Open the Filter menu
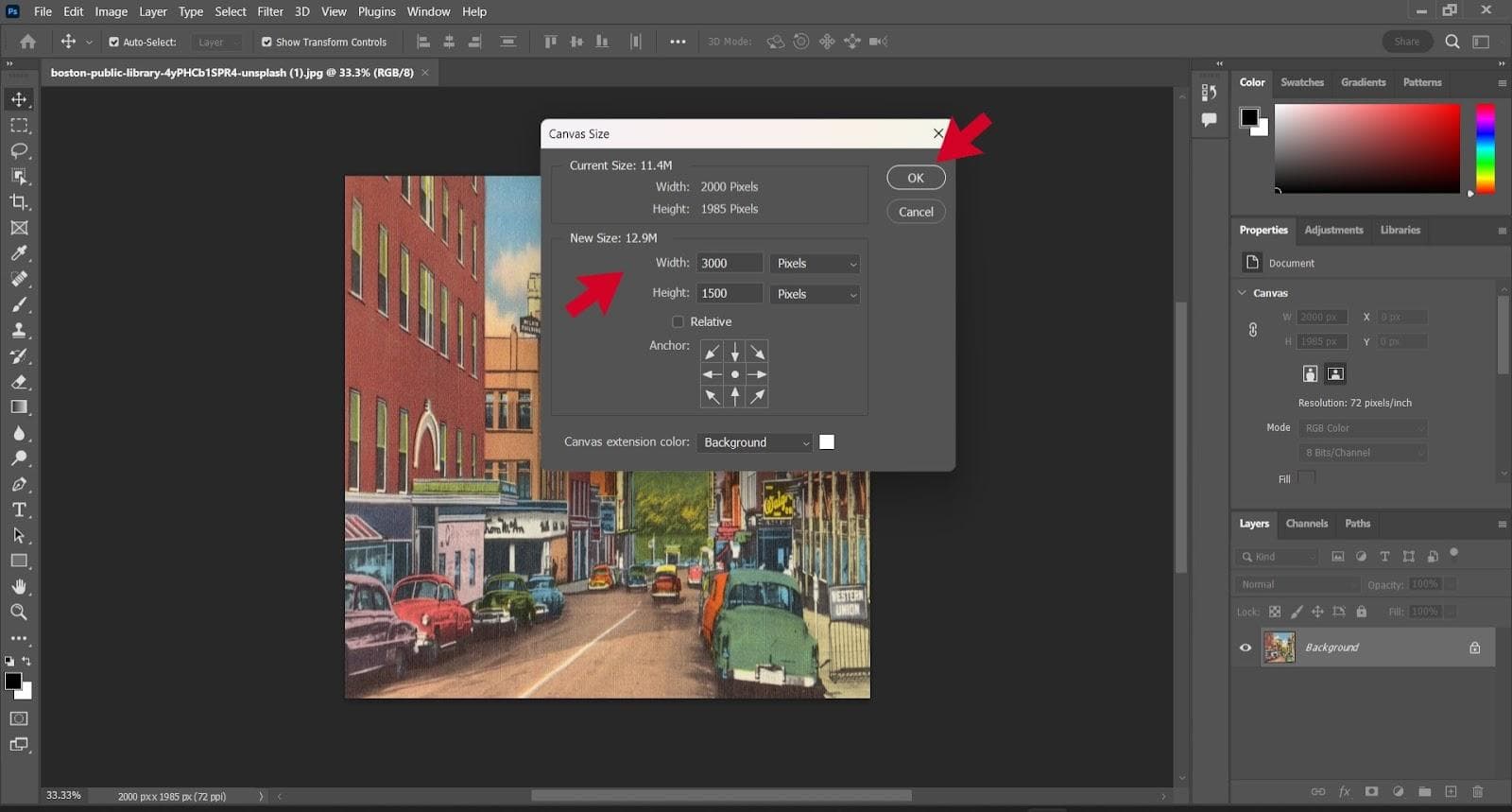 270,11
